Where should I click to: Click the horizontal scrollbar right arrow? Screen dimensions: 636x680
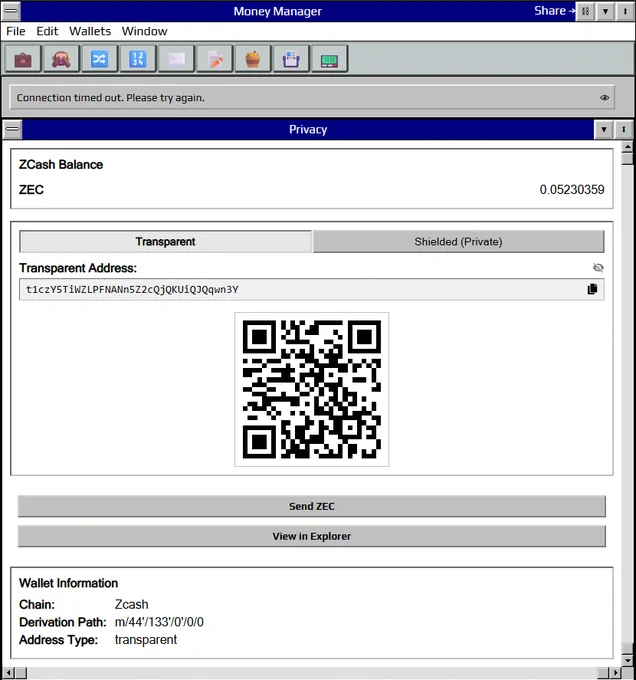pos(616,673)
